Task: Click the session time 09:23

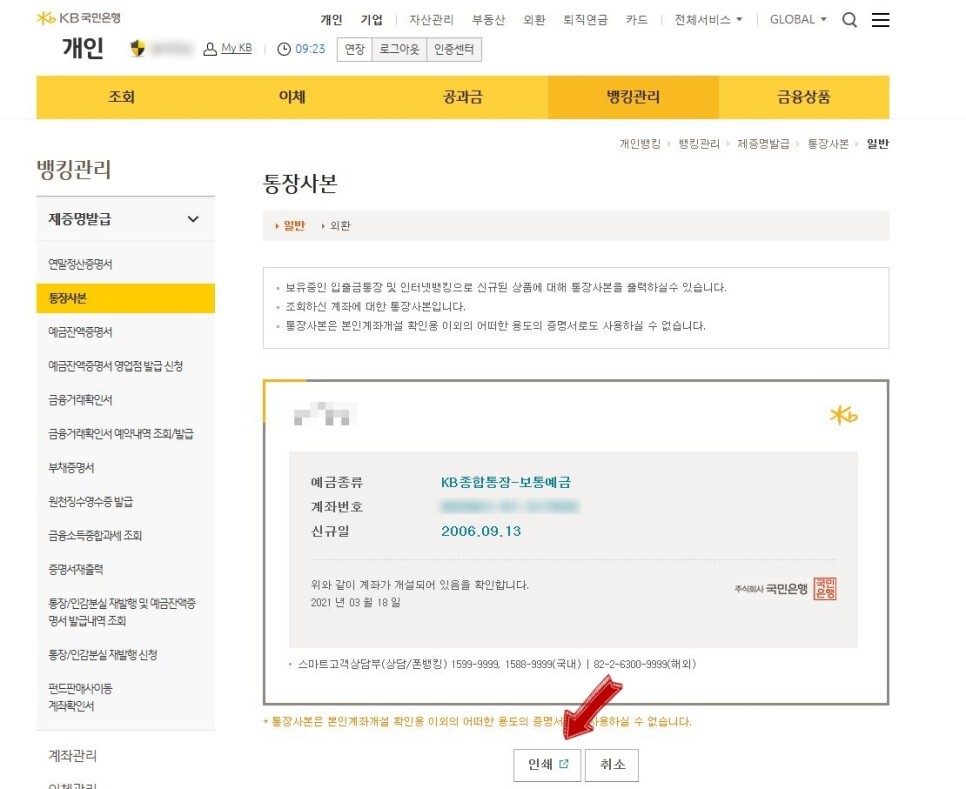Action: (310, 49)
